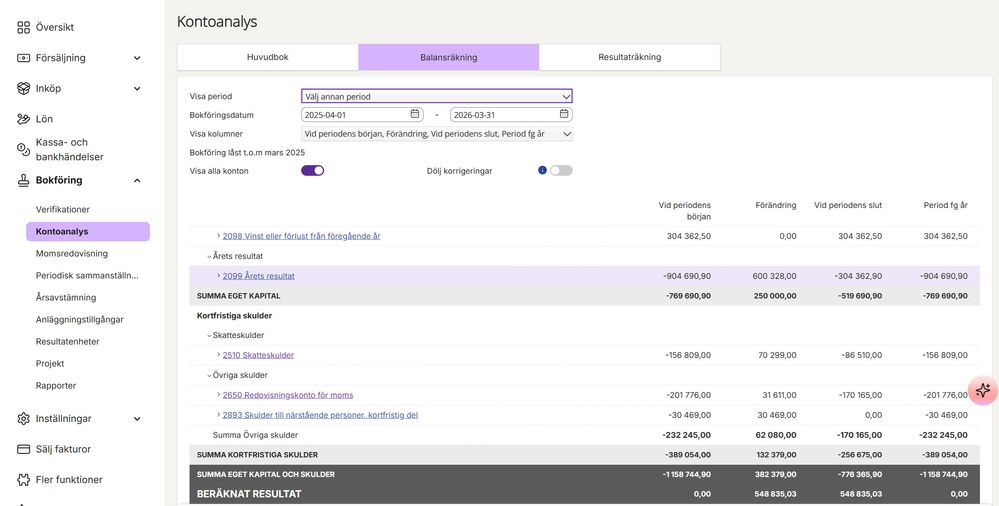
Task: Collapse the Bokföring menu chevron
Action: [137, 180]
